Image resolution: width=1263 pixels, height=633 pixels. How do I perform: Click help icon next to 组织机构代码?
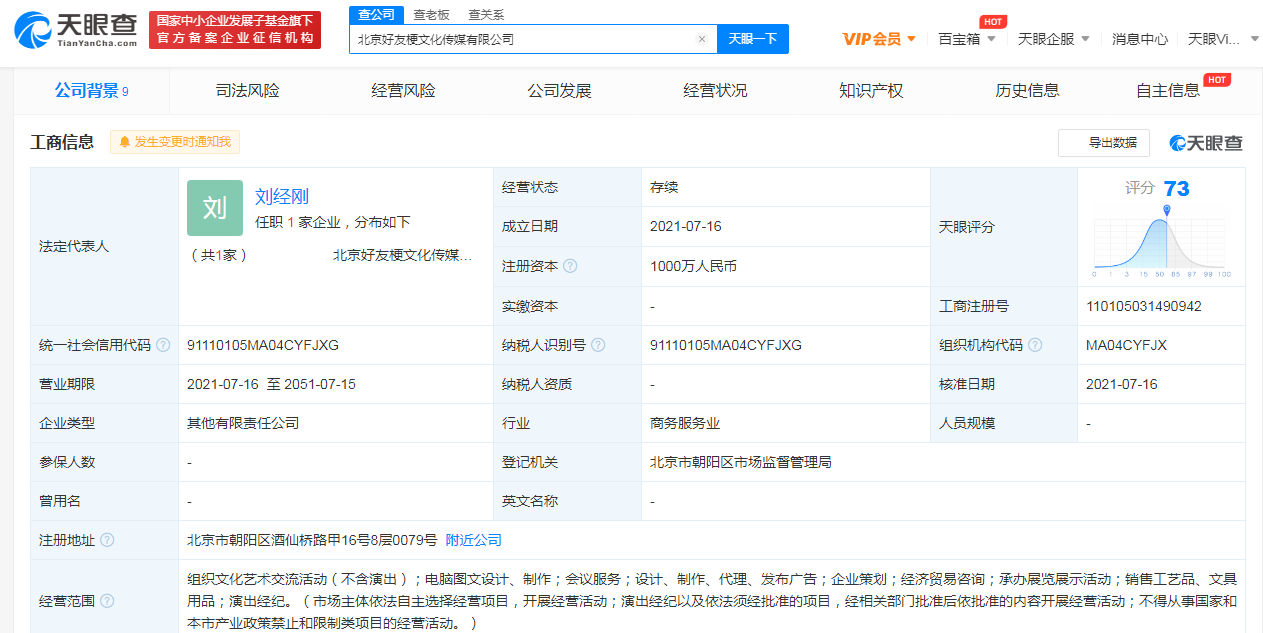click(x=1035, y=345)
